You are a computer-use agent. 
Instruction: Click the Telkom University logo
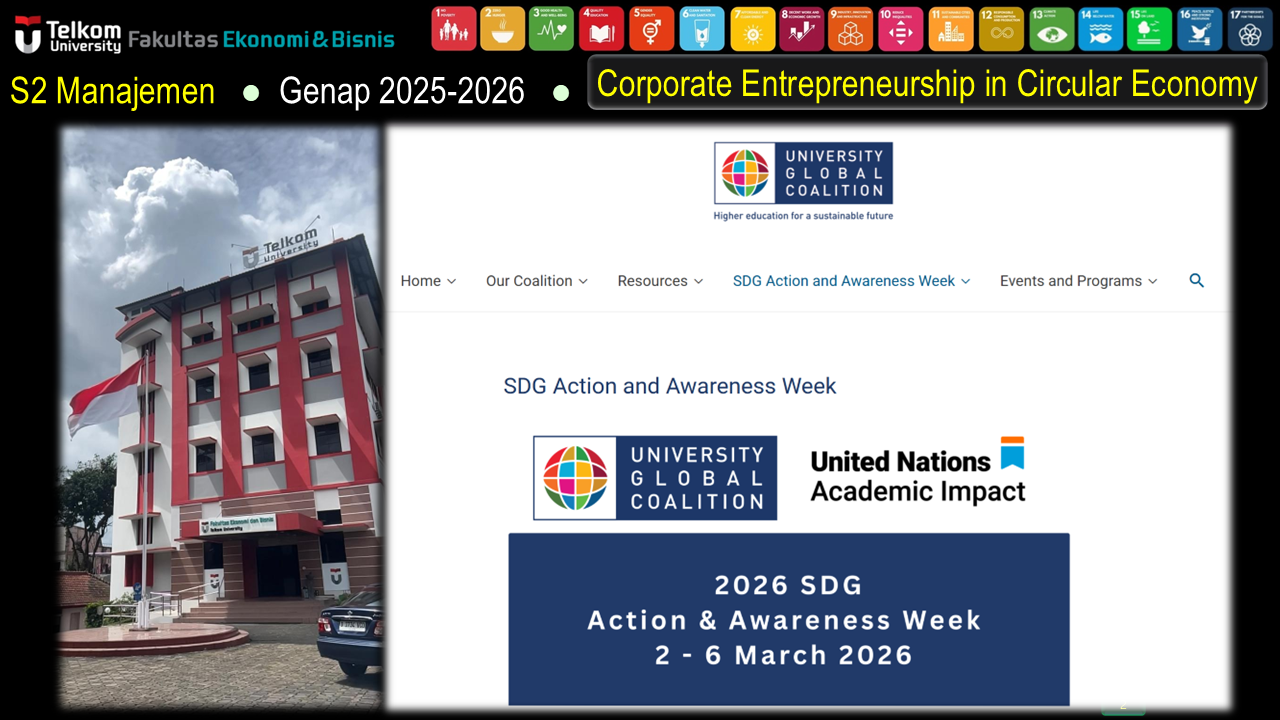(68, 35)
